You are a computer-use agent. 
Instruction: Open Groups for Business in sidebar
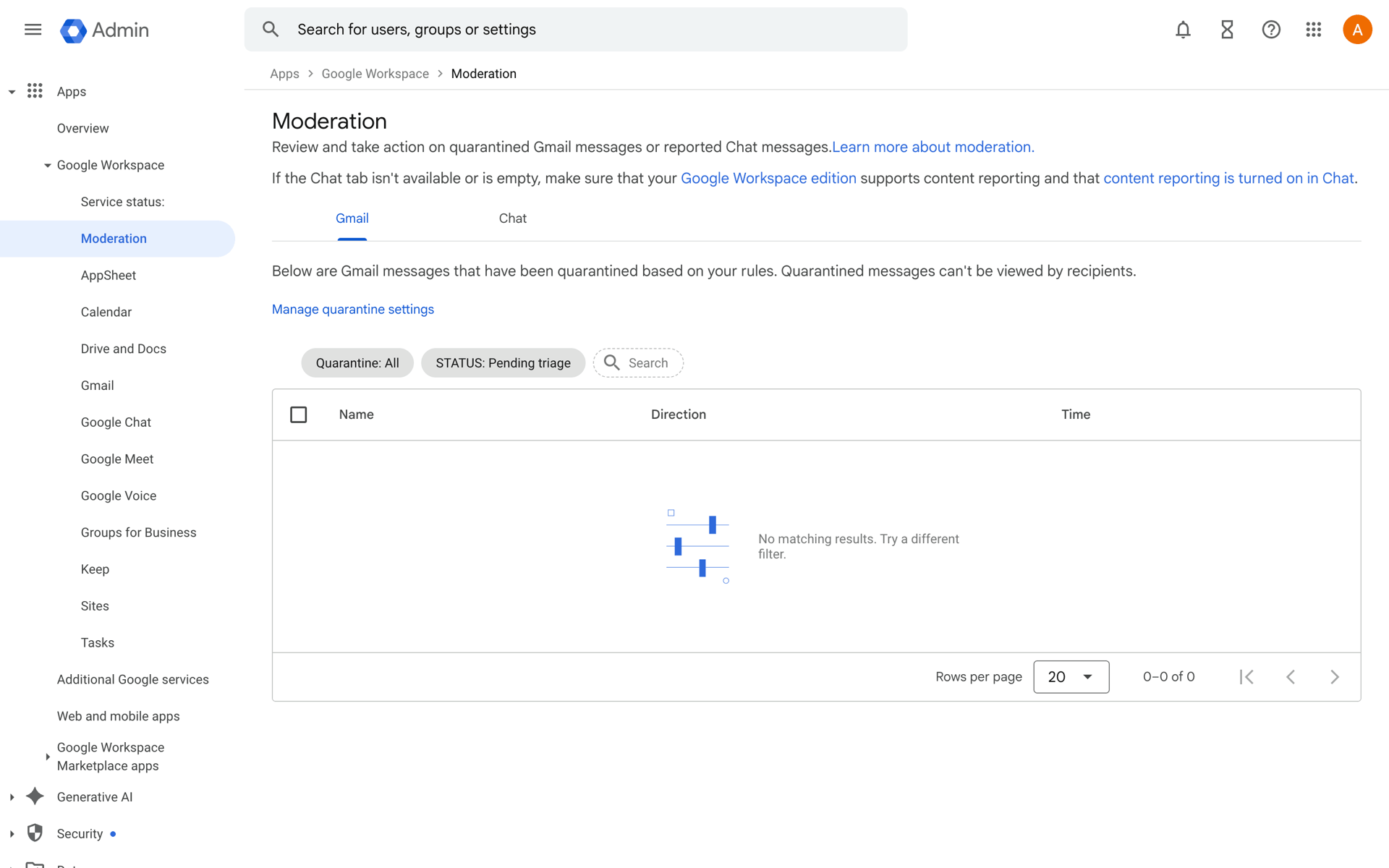click(x=138, y=532)
